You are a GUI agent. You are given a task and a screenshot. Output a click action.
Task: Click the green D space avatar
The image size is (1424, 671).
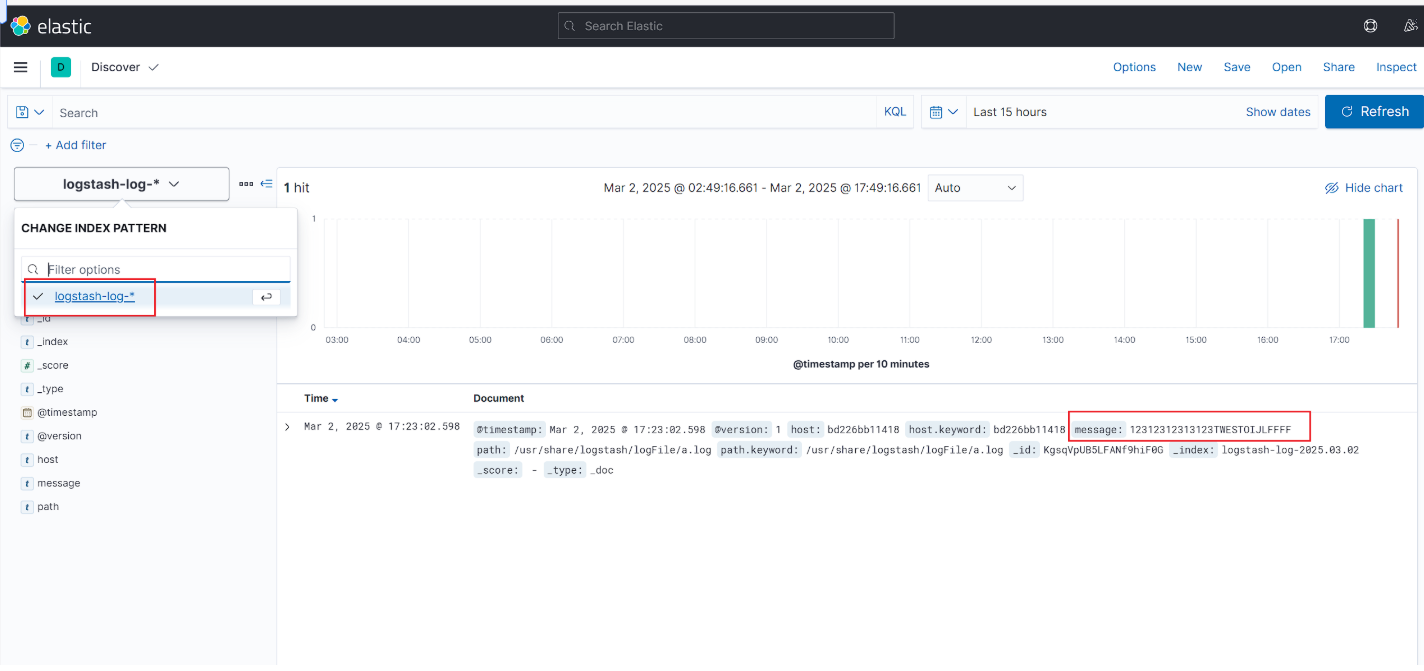click(61, 67)
